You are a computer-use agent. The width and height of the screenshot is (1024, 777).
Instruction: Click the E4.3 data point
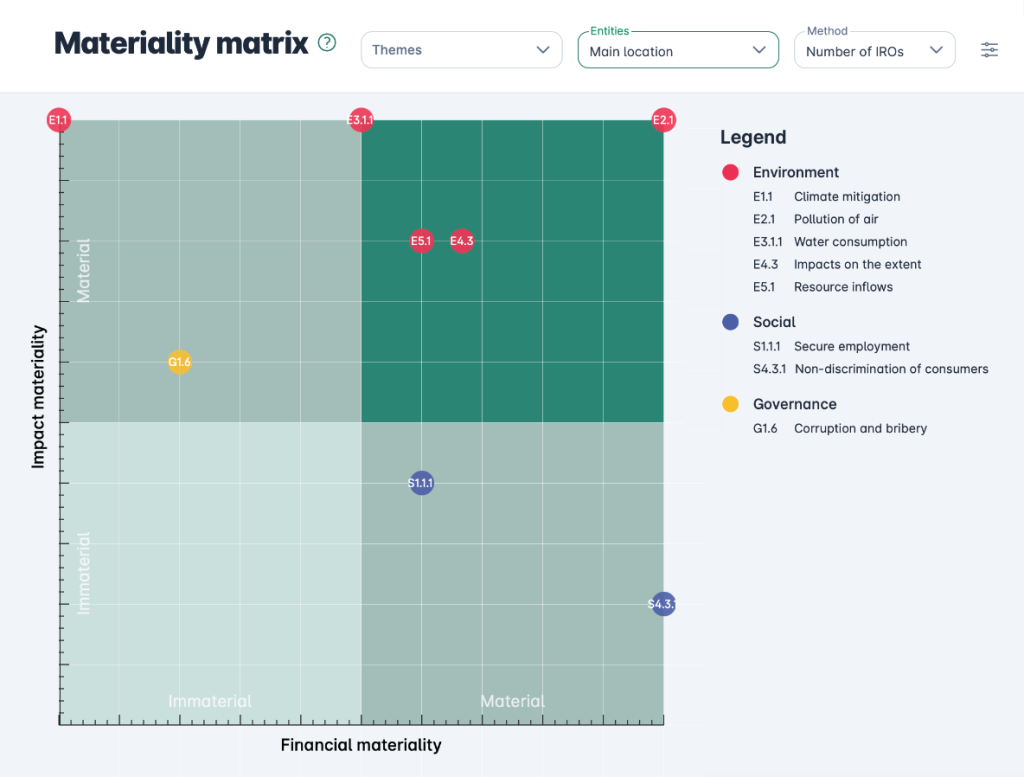[x=461, y=241]
